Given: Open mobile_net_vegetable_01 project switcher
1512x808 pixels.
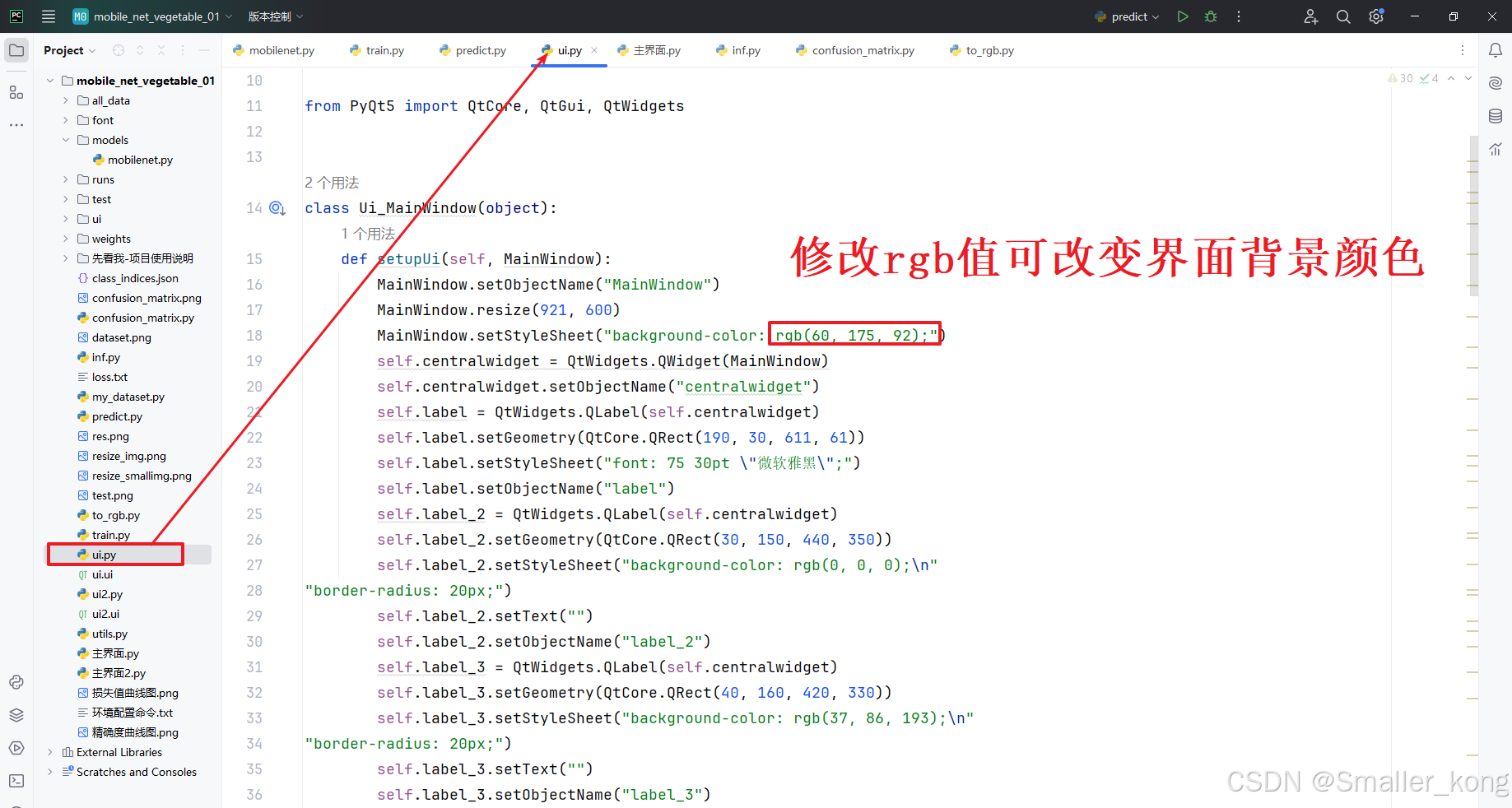Looking at the screenshot, I should 152,16.
